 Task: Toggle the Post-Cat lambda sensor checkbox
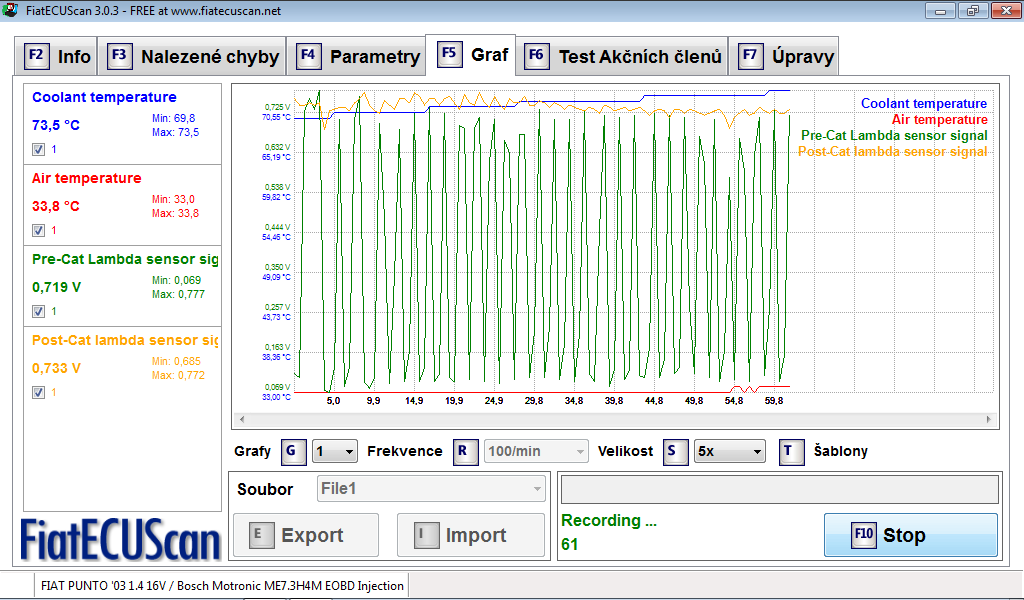39,392
